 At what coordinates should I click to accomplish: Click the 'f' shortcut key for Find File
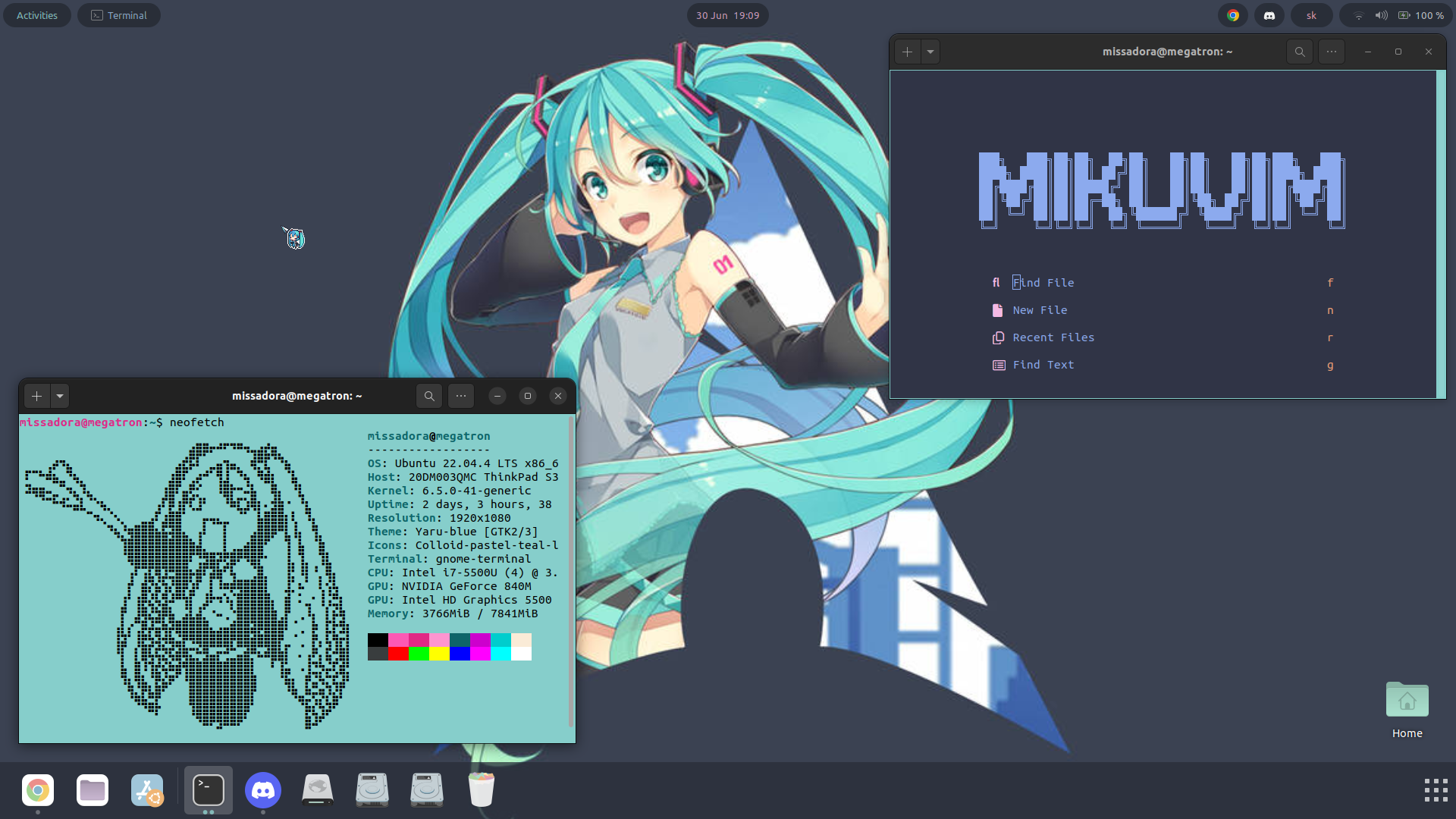pos(1330,283)
